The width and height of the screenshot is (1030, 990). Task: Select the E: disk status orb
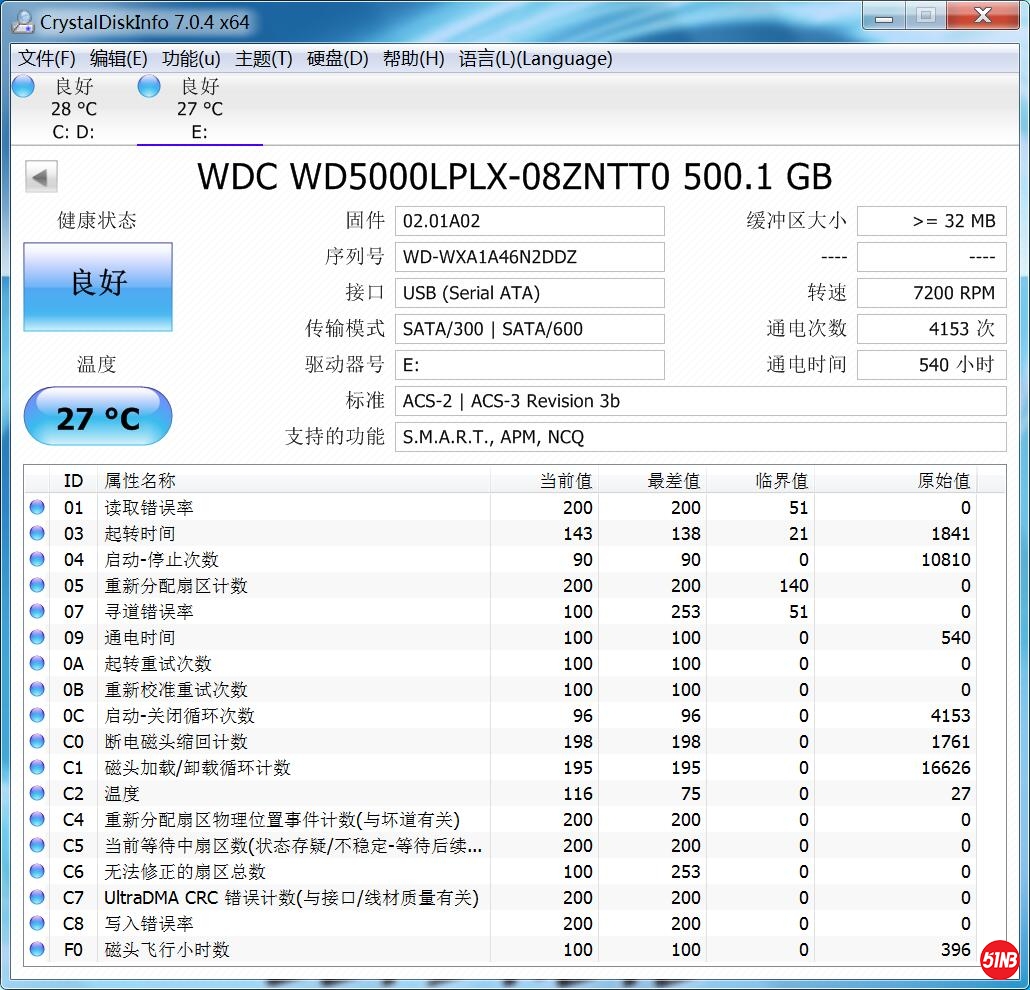coord(149,87)
